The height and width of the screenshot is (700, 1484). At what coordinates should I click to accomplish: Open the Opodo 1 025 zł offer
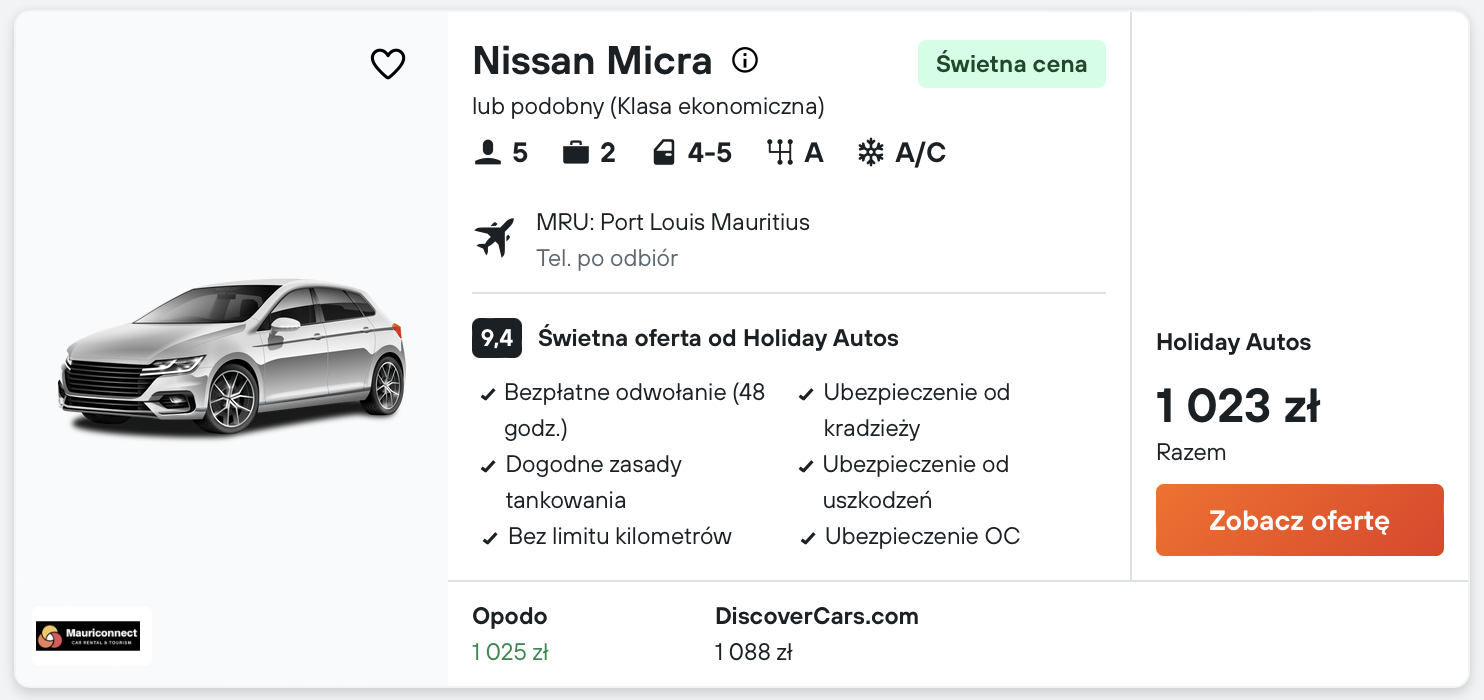(x=510, y=634)
